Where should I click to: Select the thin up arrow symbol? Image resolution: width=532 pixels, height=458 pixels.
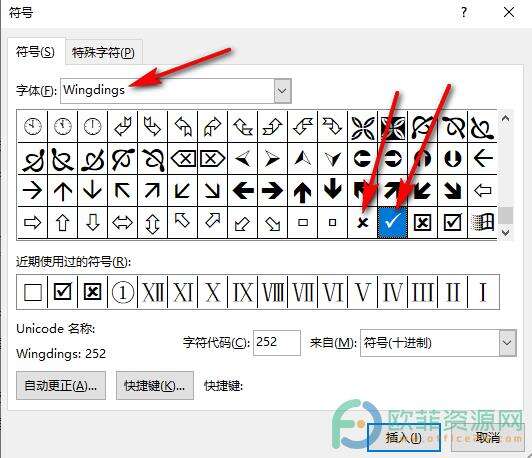pos(63,190)
